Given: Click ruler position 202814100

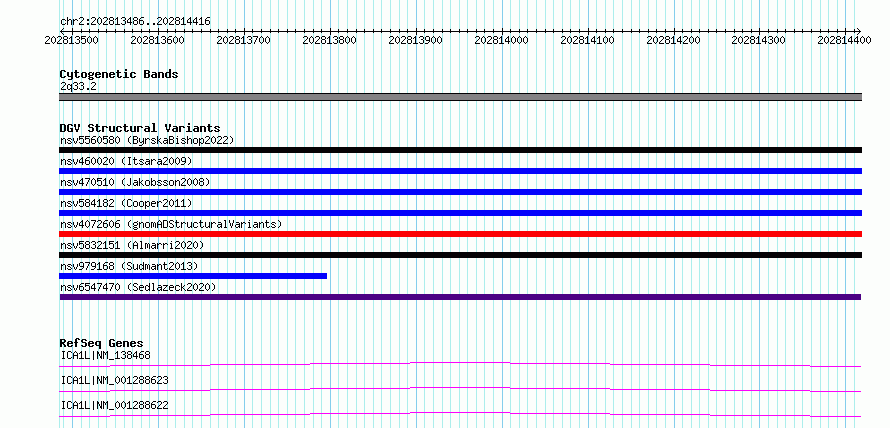Looking at the screenshot, I should pyautogui.click(x=587, y=40).
